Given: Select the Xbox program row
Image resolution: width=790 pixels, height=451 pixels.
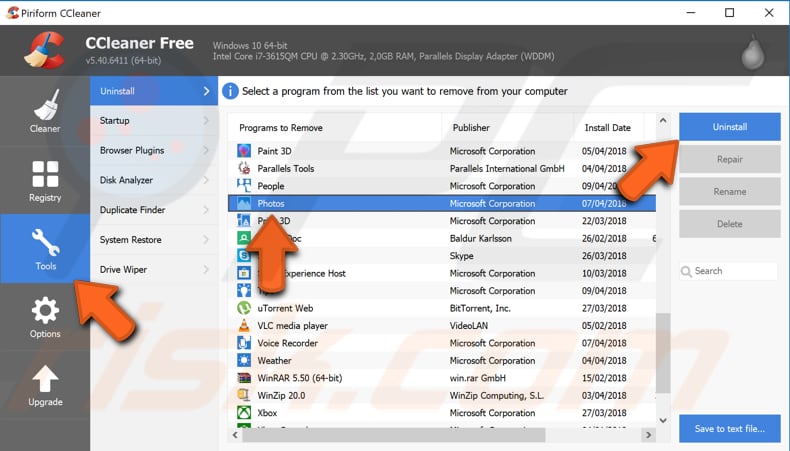Looking at the screenshot, I should tap(442, 413).
